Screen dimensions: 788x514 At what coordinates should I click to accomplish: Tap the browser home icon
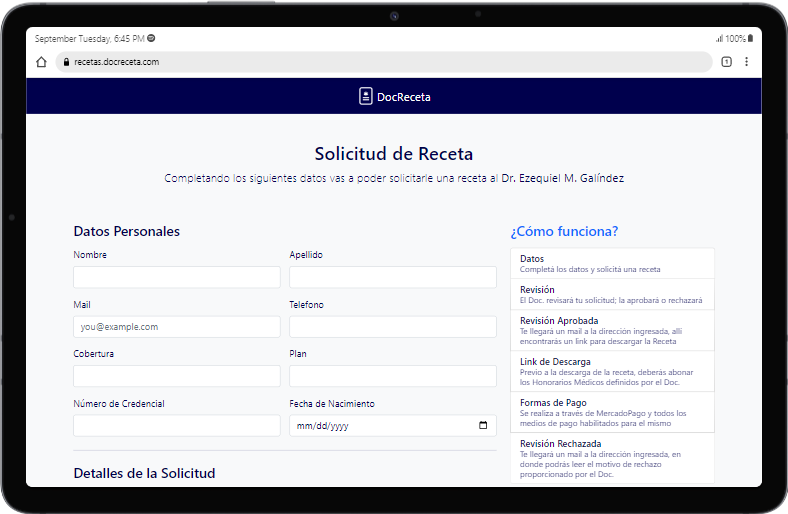pos(41,62)
